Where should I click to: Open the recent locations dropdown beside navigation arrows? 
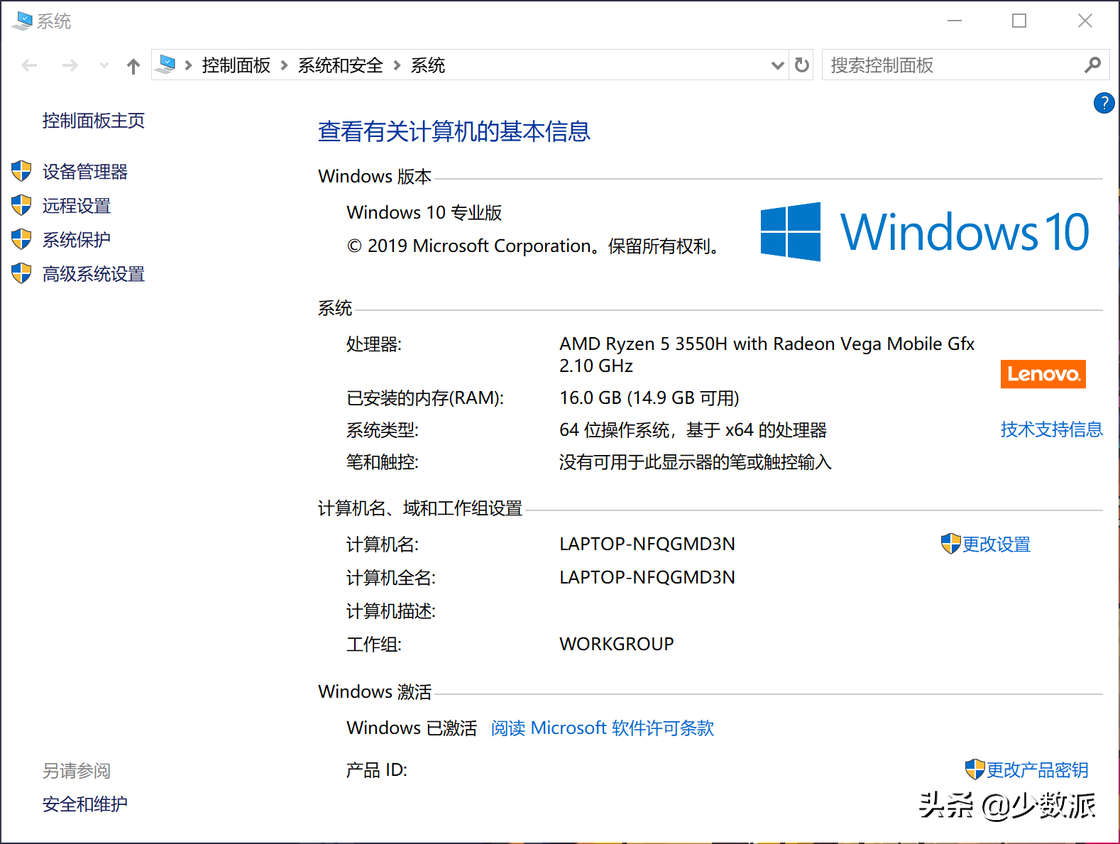point(103,64)
